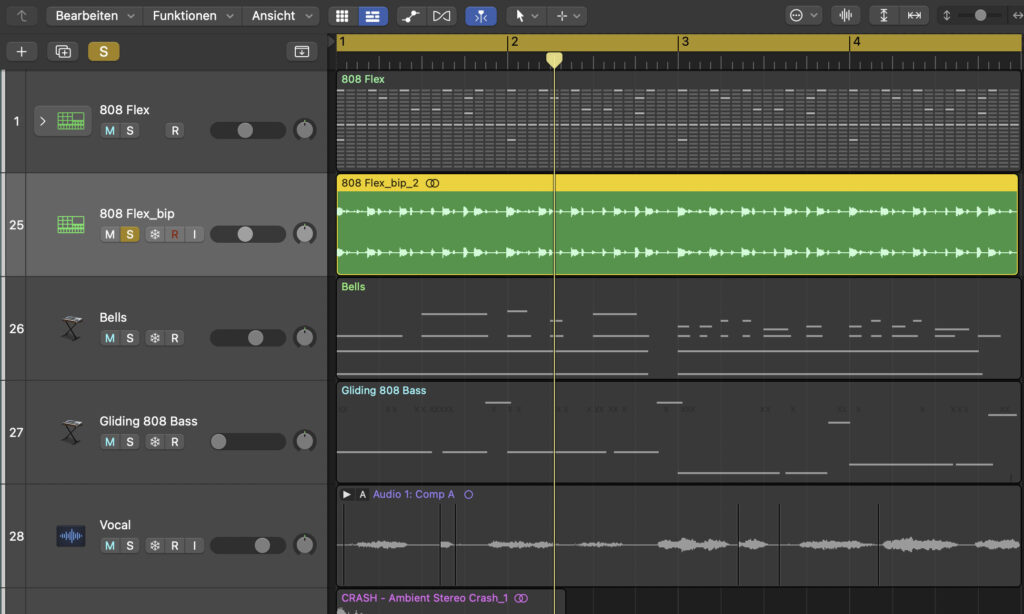Click the Vocal audio waveform icon
Image resolution: width=1024 pixels, height=614 pixels.
click(x=71, y=536)
